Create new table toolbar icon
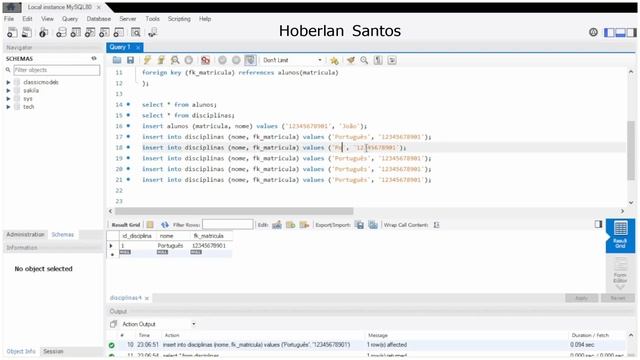The image size is (640, 360). click(x=76, y=33)
